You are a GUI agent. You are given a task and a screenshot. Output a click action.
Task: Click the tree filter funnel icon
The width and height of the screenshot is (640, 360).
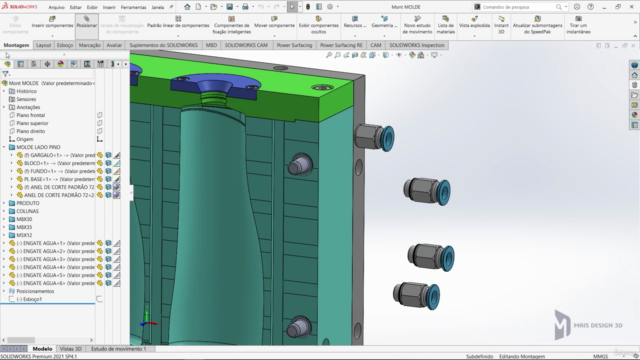5,74
